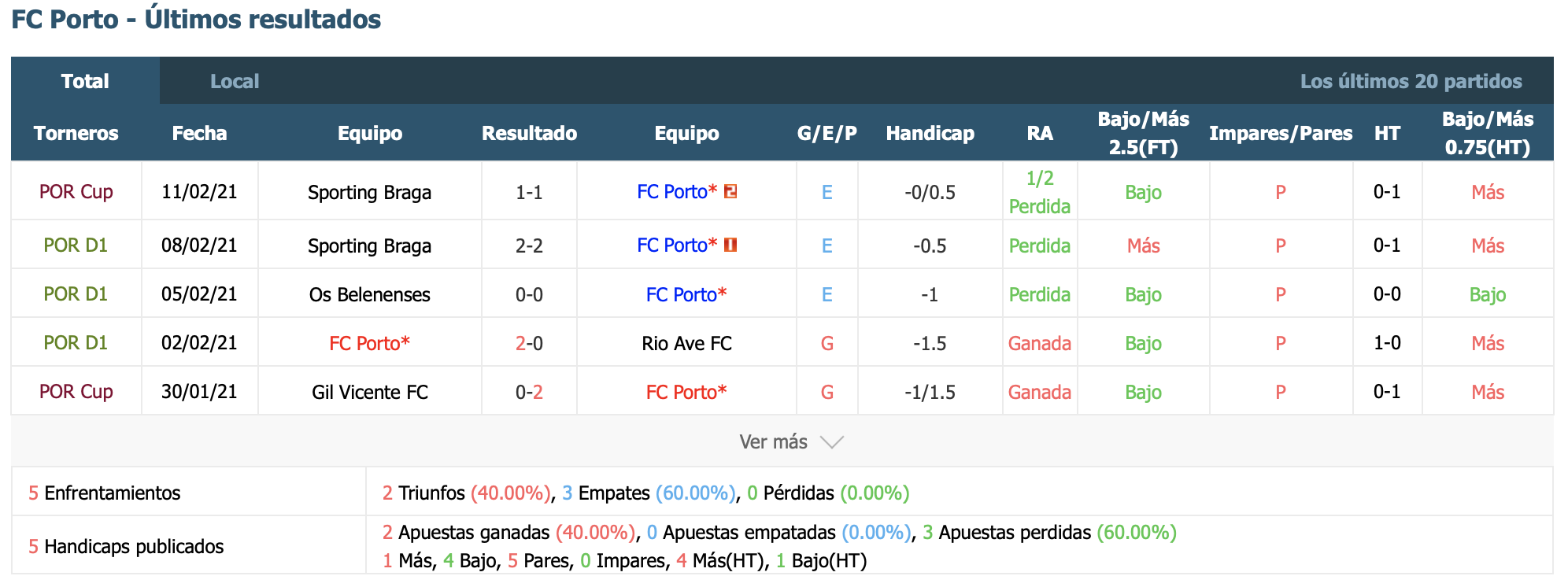This screenshot has width=1568, height=587.
Task: Click the 1-1 result score
Action: [x=529, y=192]
